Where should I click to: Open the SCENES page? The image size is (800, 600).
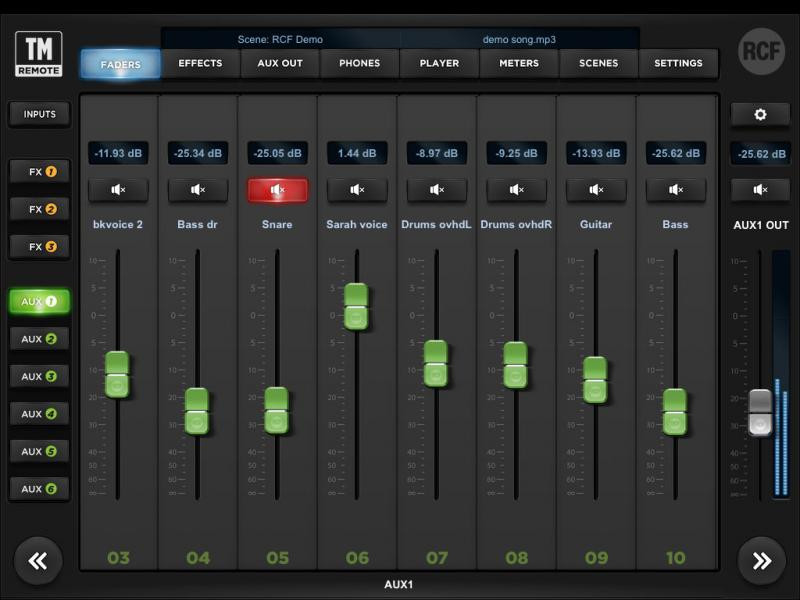[597, 63]
